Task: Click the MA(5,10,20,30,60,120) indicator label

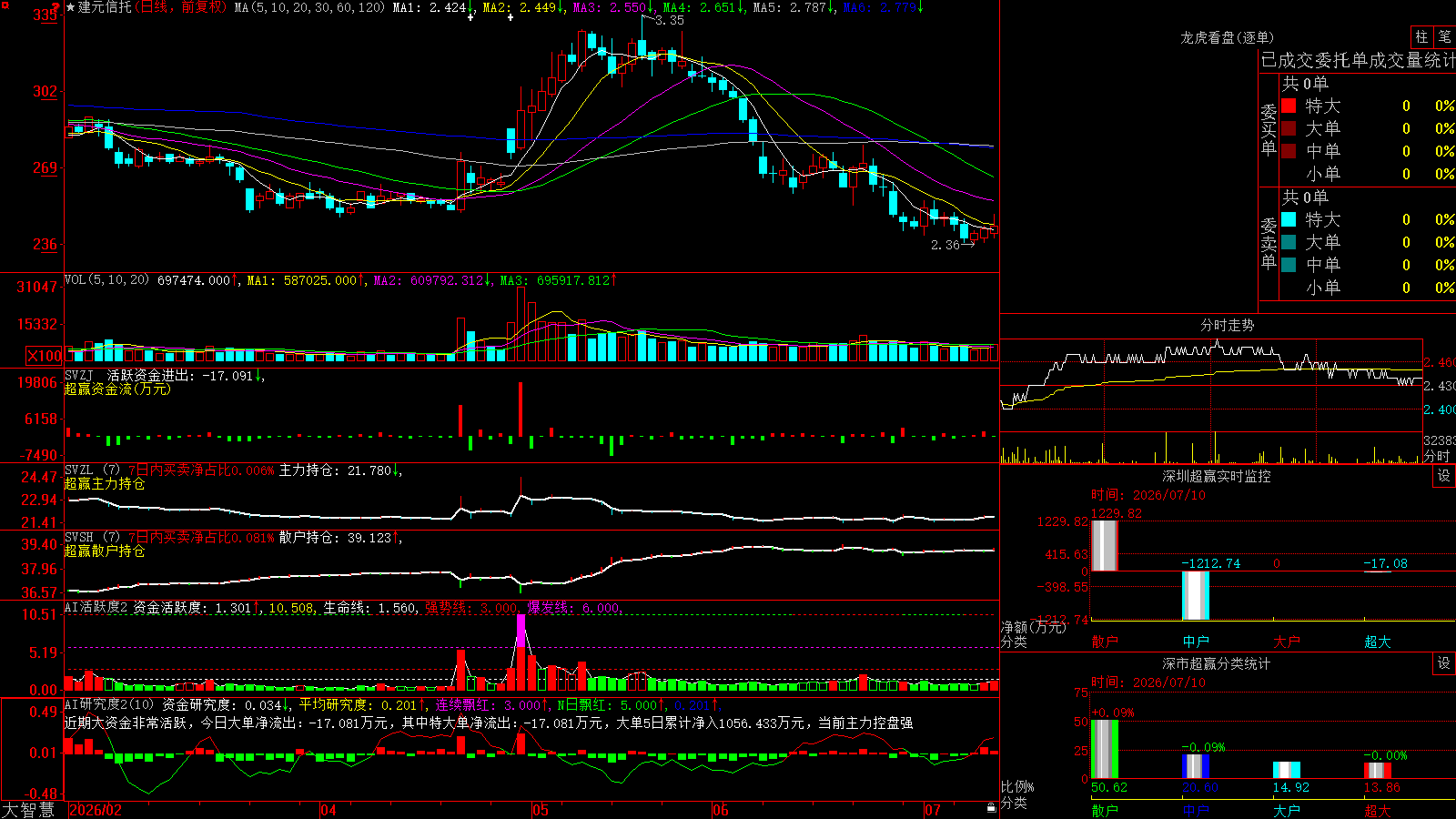Action: [x=310, y=7]
